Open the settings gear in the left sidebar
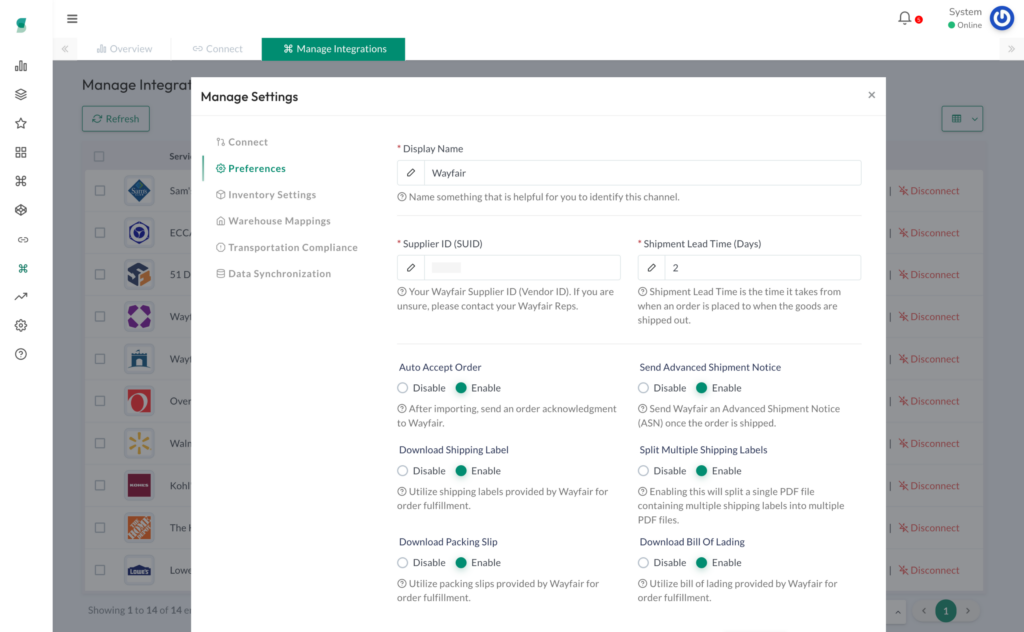This screenshot has width=1024, height=632. (21, 325)
